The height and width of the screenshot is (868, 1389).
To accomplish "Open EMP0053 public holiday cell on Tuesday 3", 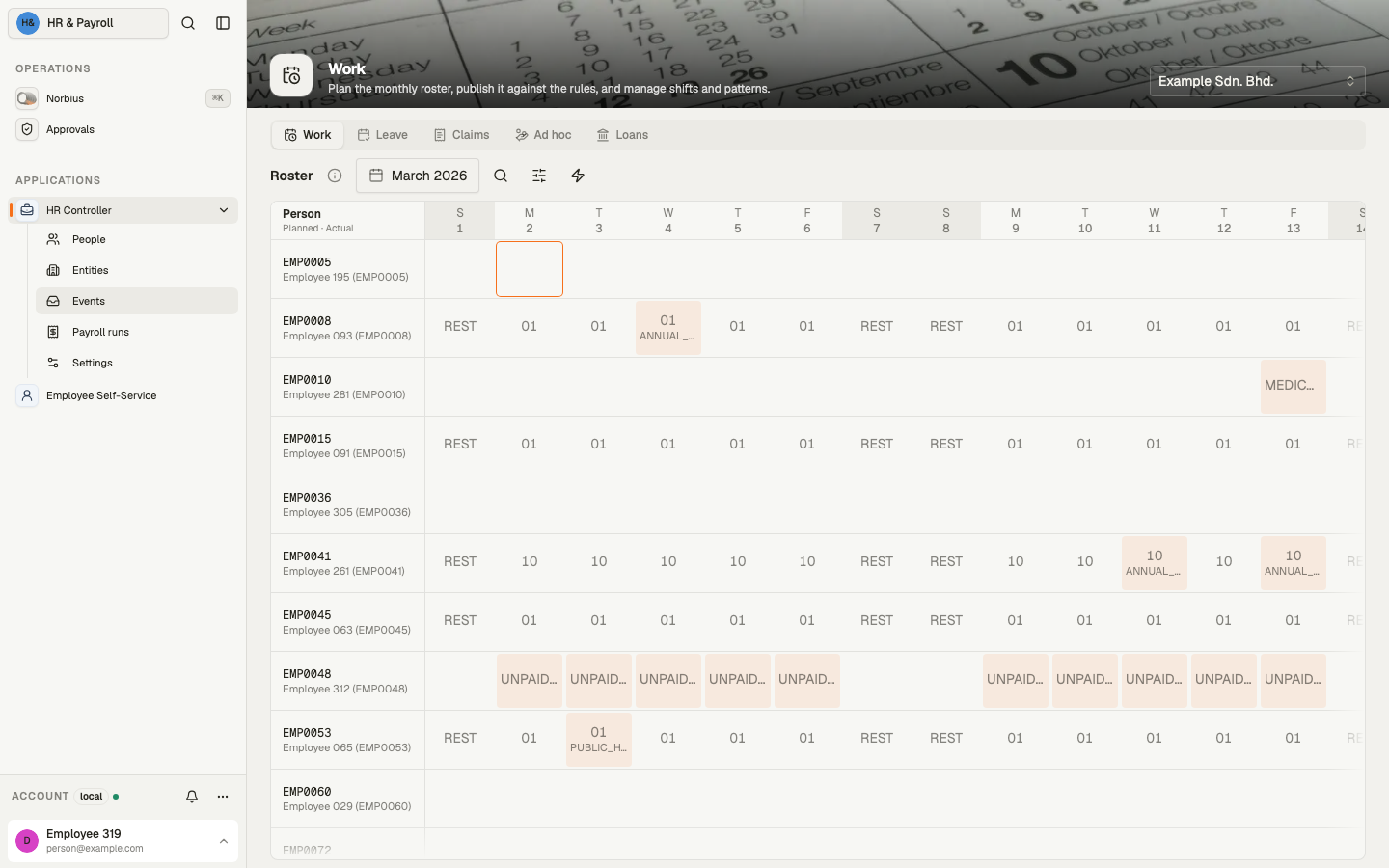I will (599, 740).
